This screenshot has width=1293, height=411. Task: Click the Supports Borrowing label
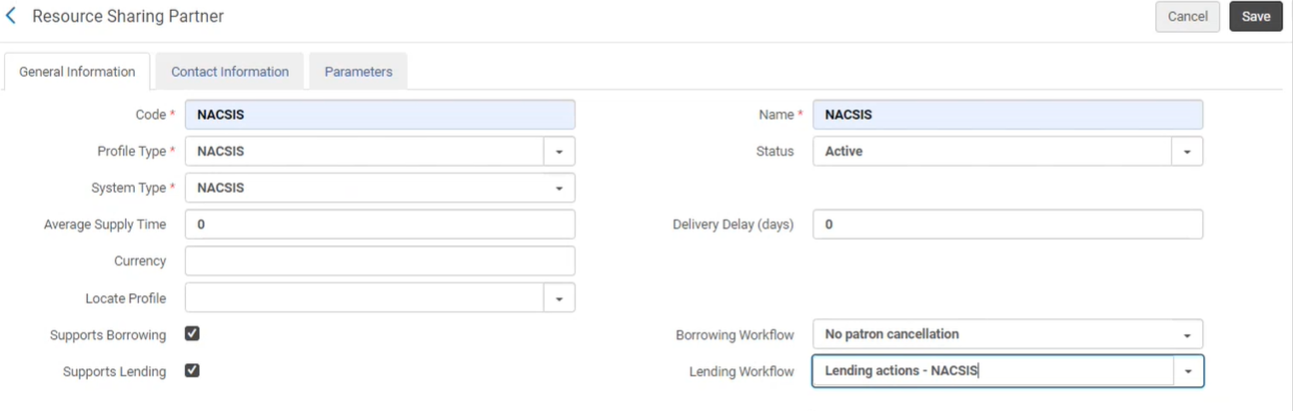[108, 335]
